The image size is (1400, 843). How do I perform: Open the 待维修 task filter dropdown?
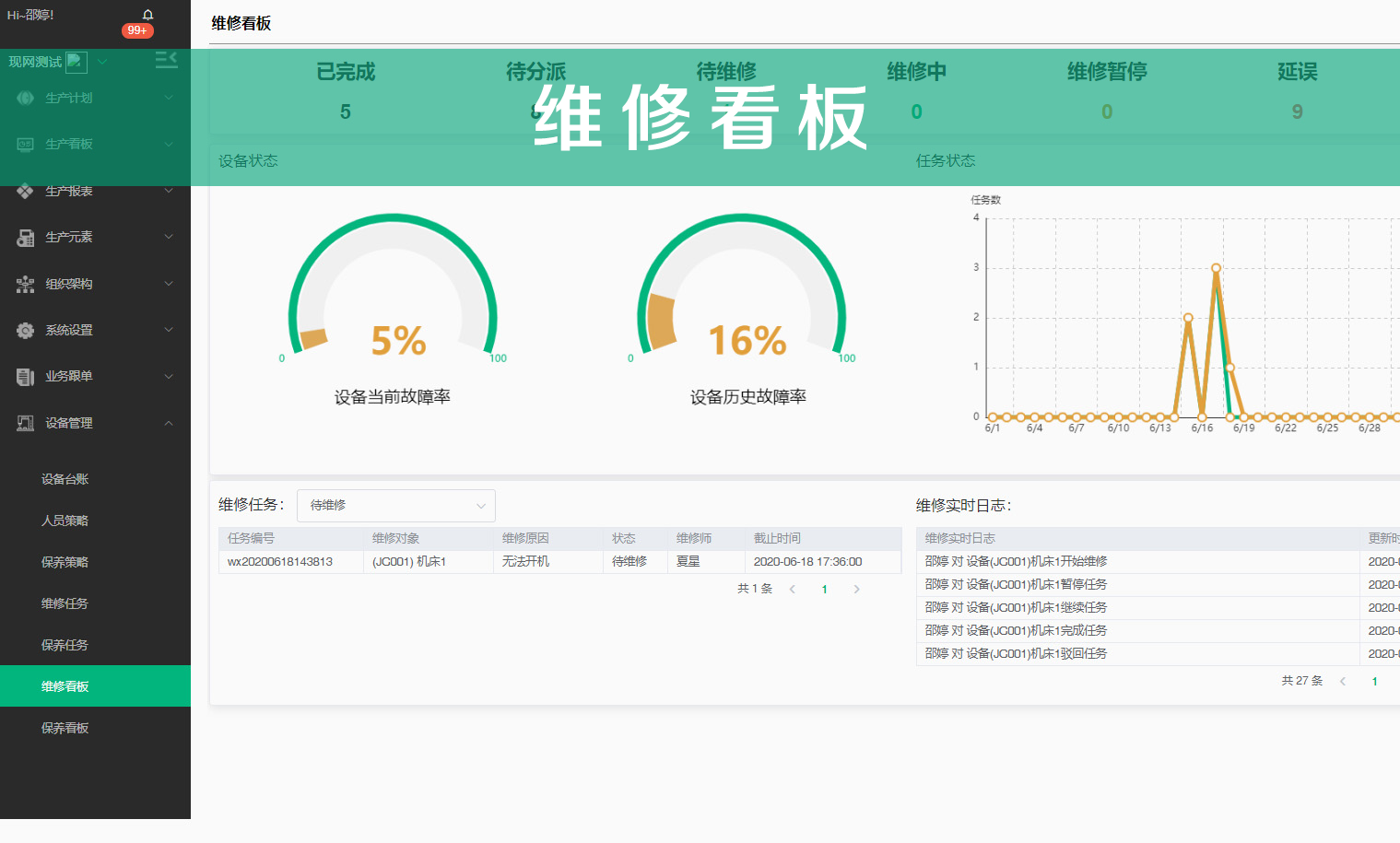(x=395, y=506)
